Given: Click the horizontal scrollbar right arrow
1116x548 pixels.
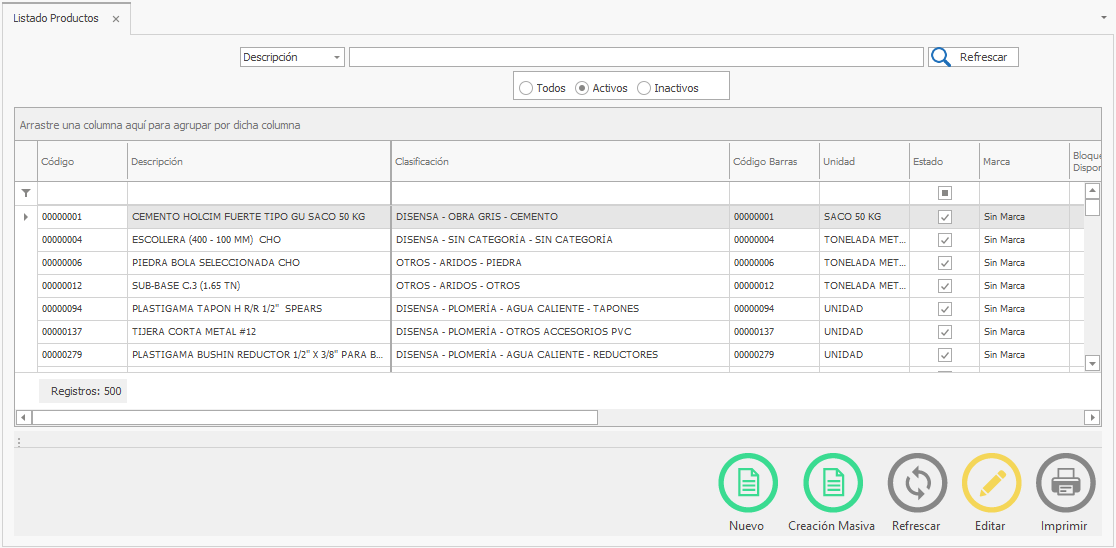Looking at the screenshot, I should tap(1093, 417).
